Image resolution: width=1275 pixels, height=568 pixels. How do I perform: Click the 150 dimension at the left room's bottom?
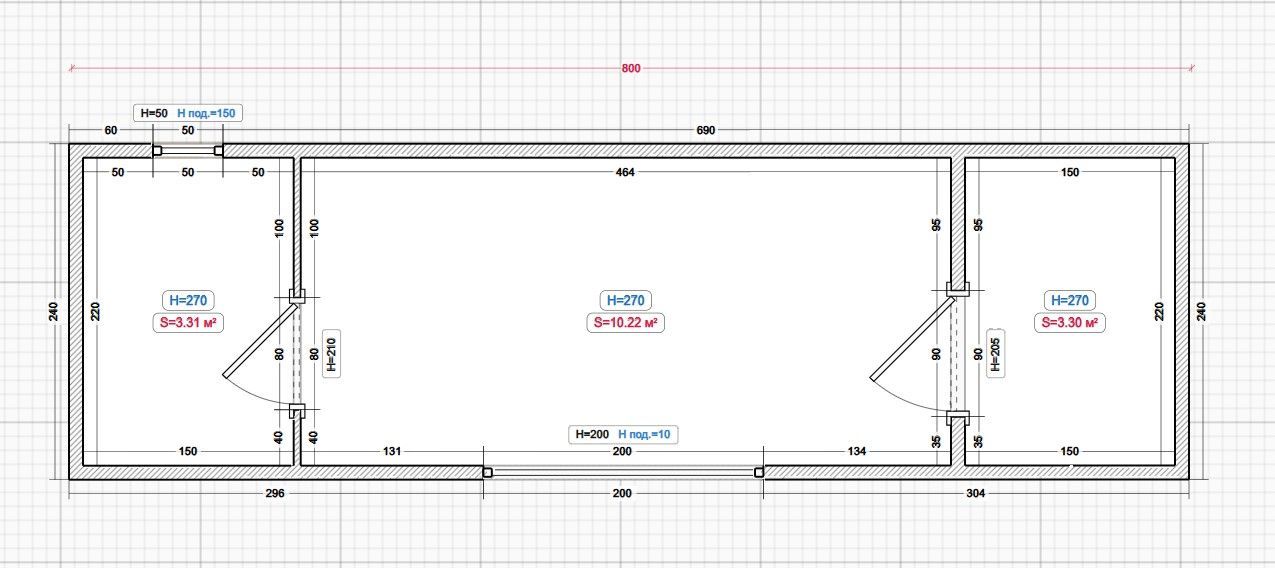187,452
